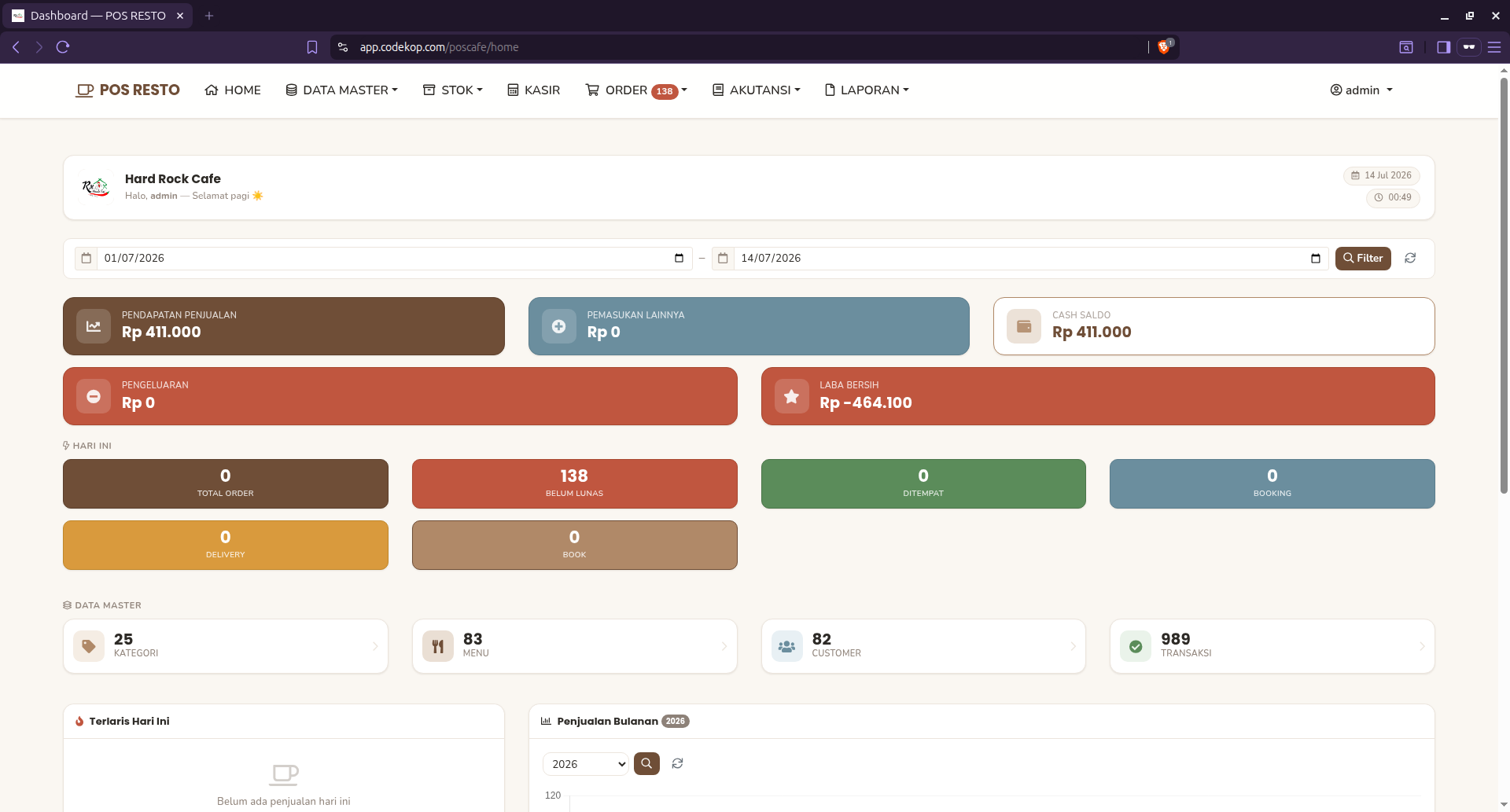Screen dimensions: 1510x812
Task: Click the chart search button
Action: (646, 763)
